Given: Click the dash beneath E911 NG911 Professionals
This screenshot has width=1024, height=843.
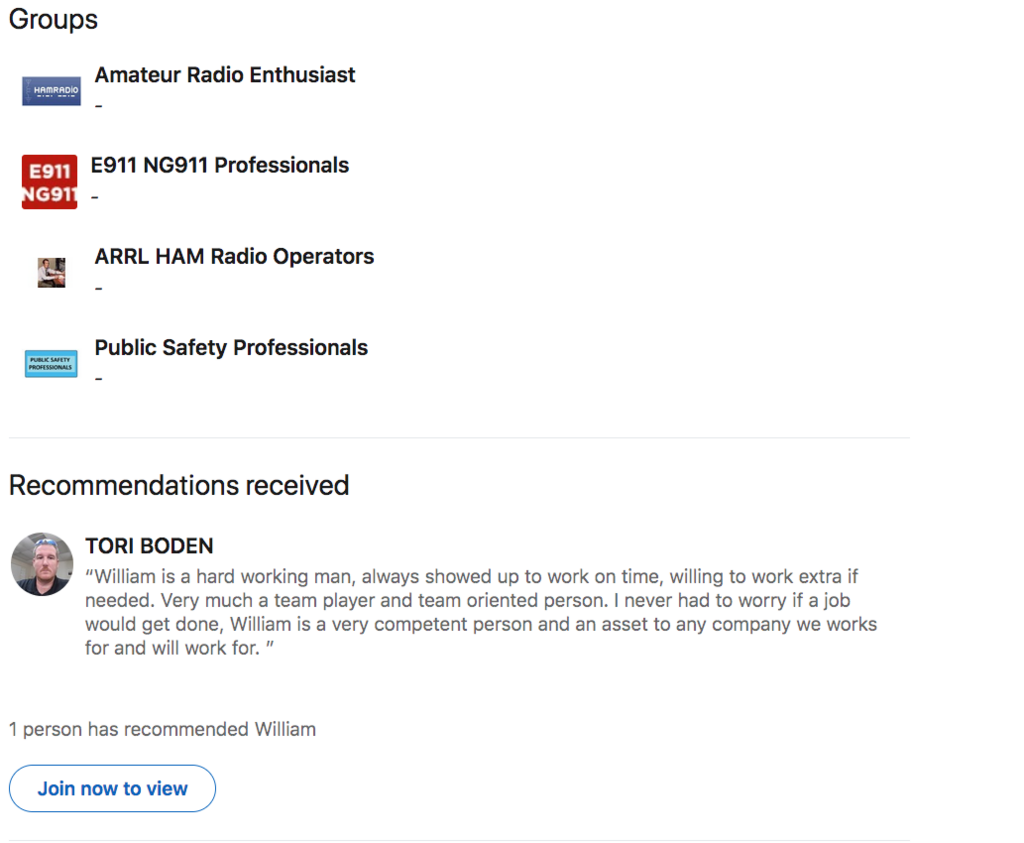Looking at the screenshot, I should 95,197.
